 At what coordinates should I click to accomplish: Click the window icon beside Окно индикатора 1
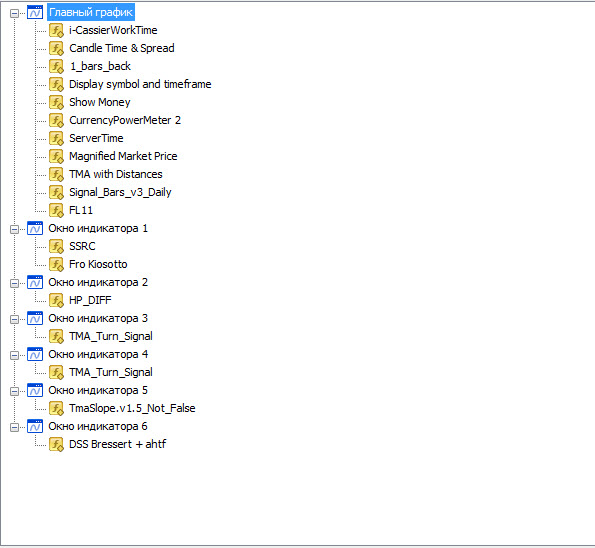tap(35, 228)
